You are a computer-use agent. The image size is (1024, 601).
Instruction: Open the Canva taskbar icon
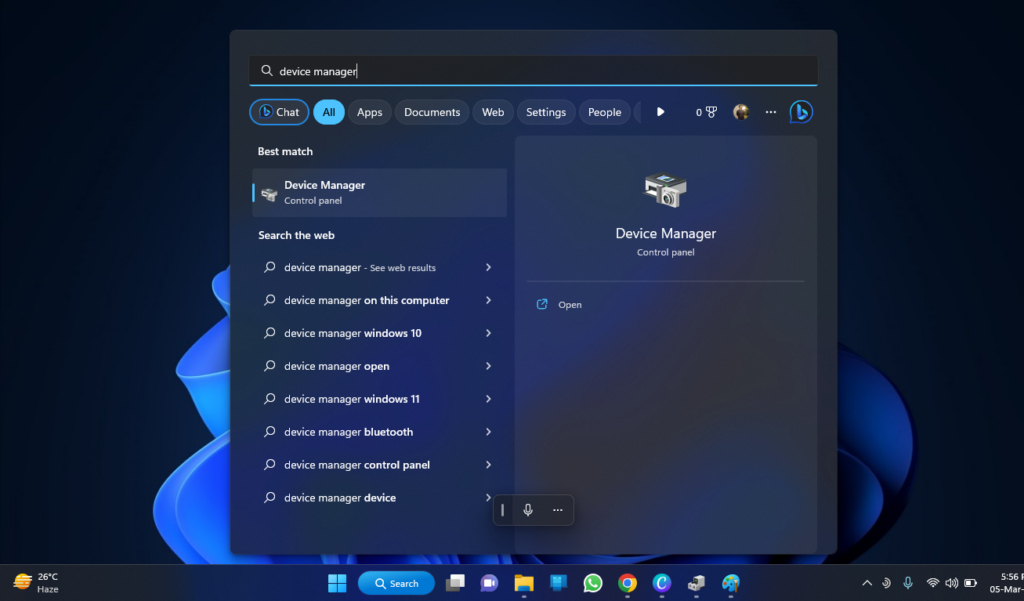tap(661, 583)
